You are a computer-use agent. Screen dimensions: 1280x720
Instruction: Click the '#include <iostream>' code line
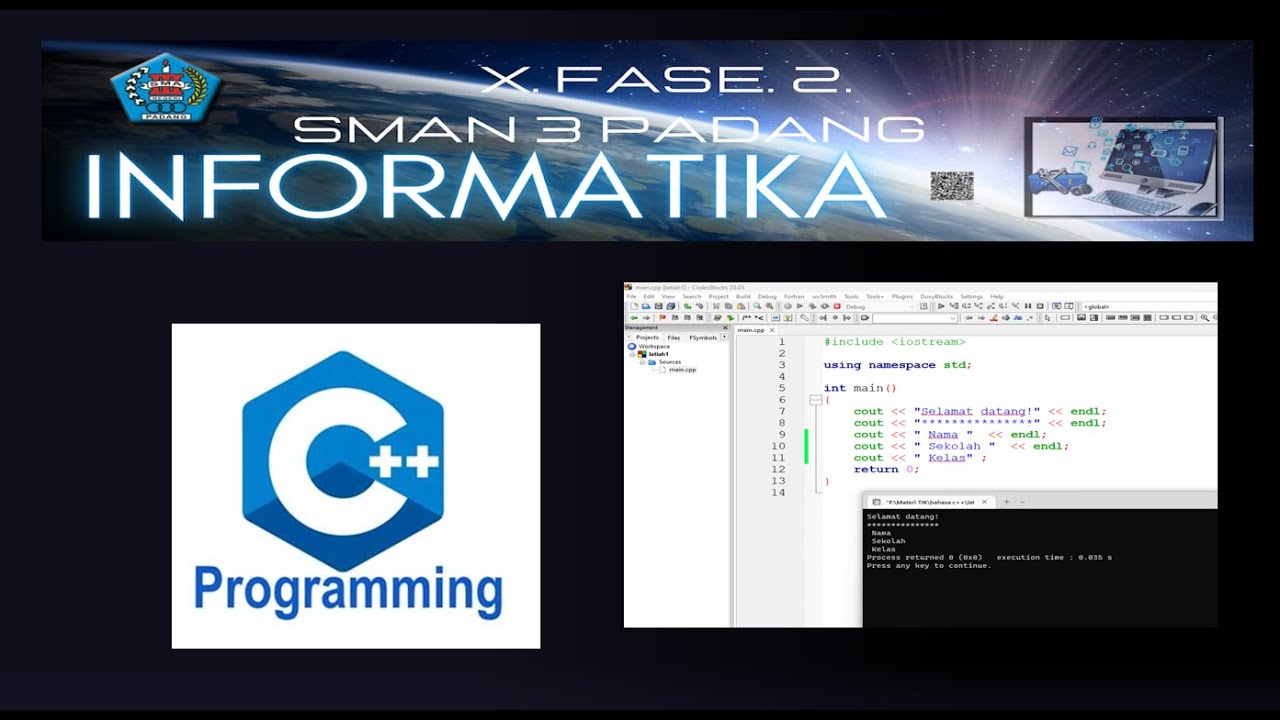(895, 342)
